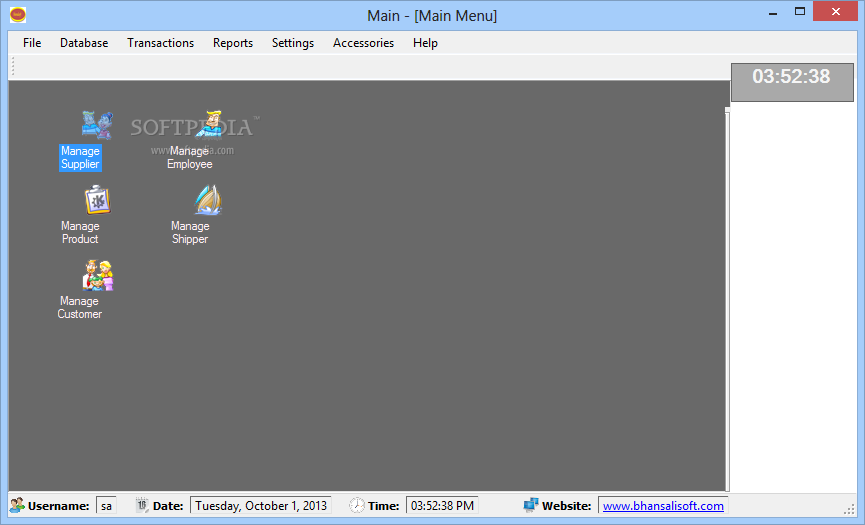This screenshot has width=865, height=525.
Task: Click the calendar icon beside Date
Action: [142, 505]
